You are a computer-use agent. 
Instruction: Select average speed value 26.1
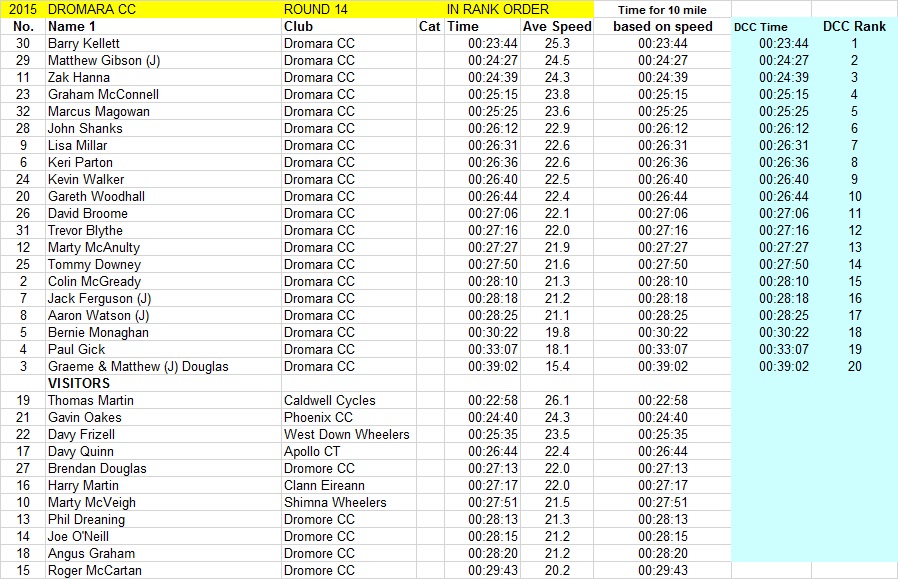[x=557, y=400]
